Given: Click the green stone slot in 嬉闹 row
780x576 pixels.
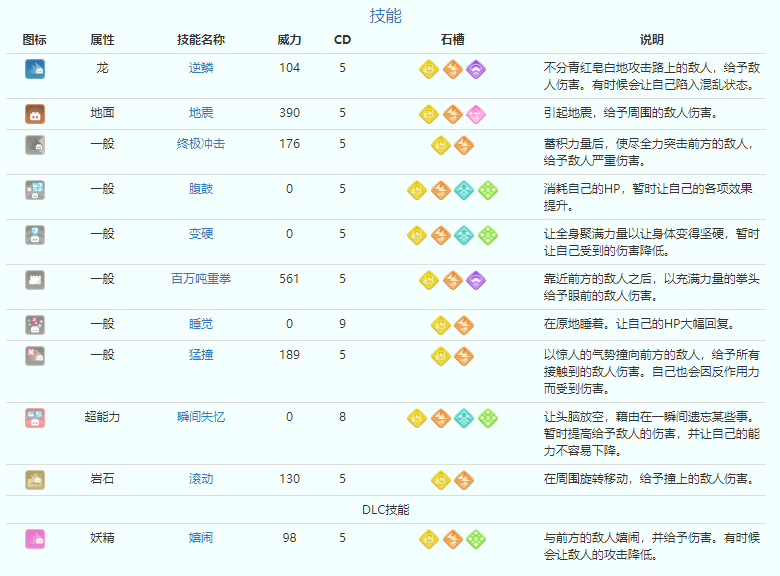Looking at the screenshot, I should pyautogui.click(x=476, y=539).
